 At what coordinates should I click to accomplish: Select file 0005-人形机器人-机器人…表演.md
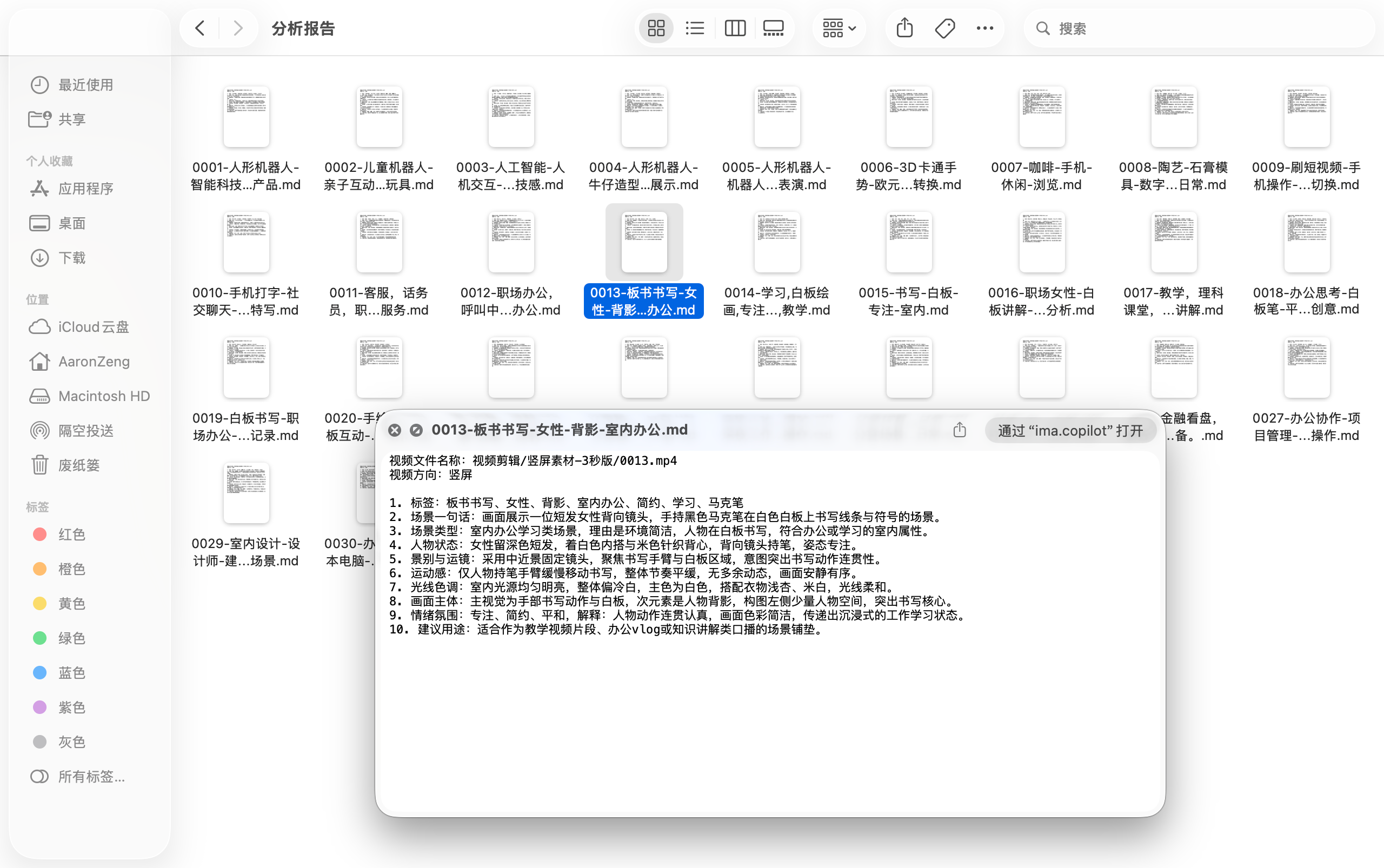coord(776,139)
